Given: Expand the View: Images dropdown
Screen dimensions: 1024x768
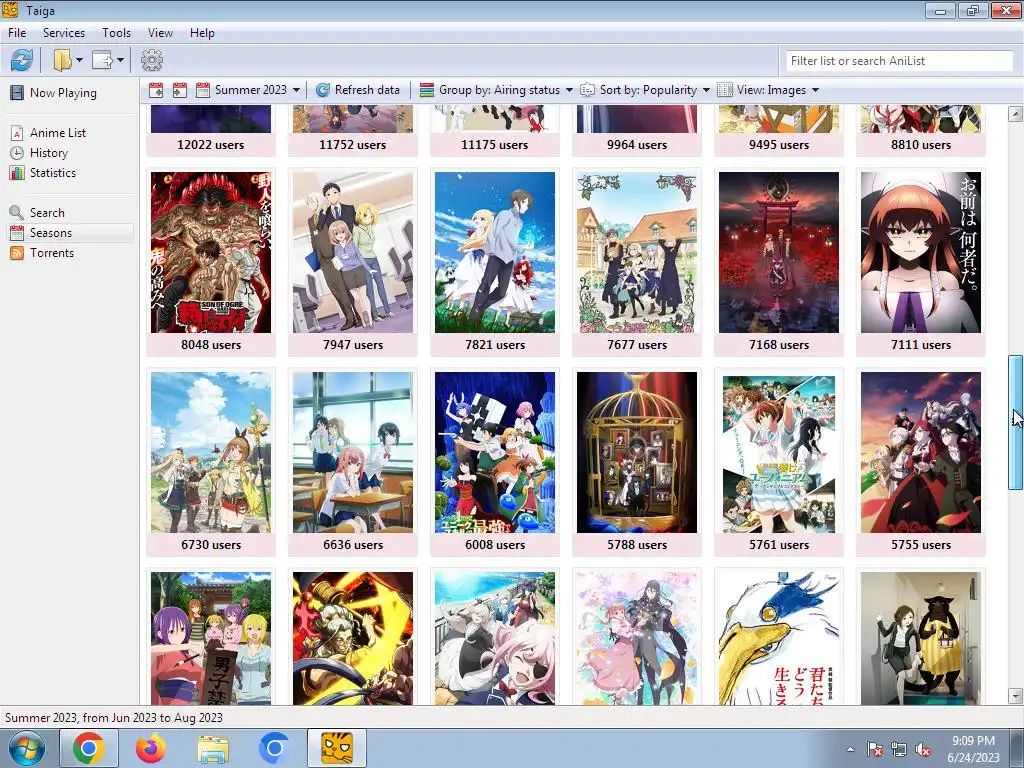Looking at the screenshot, I should [815, 90].
